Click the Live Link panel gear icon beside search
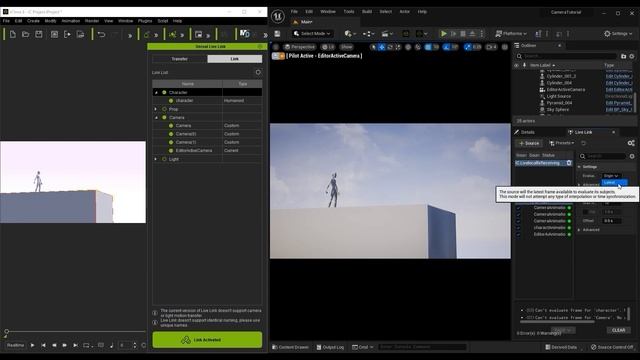Screen dimensions: 640x360 [x=632, y=156]
